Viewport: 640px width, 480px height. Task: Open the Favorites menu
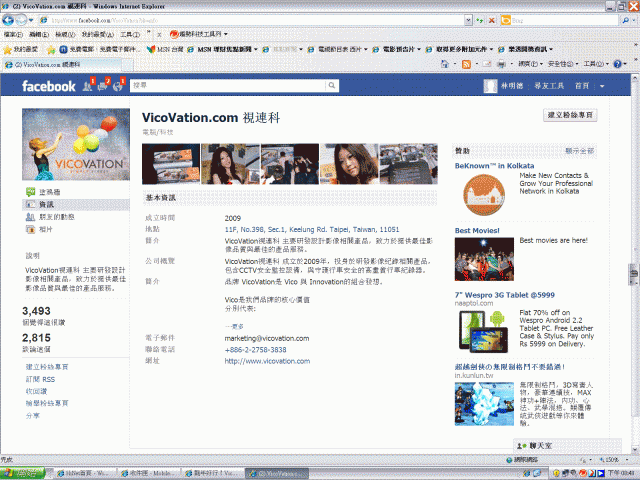(98, 35)
